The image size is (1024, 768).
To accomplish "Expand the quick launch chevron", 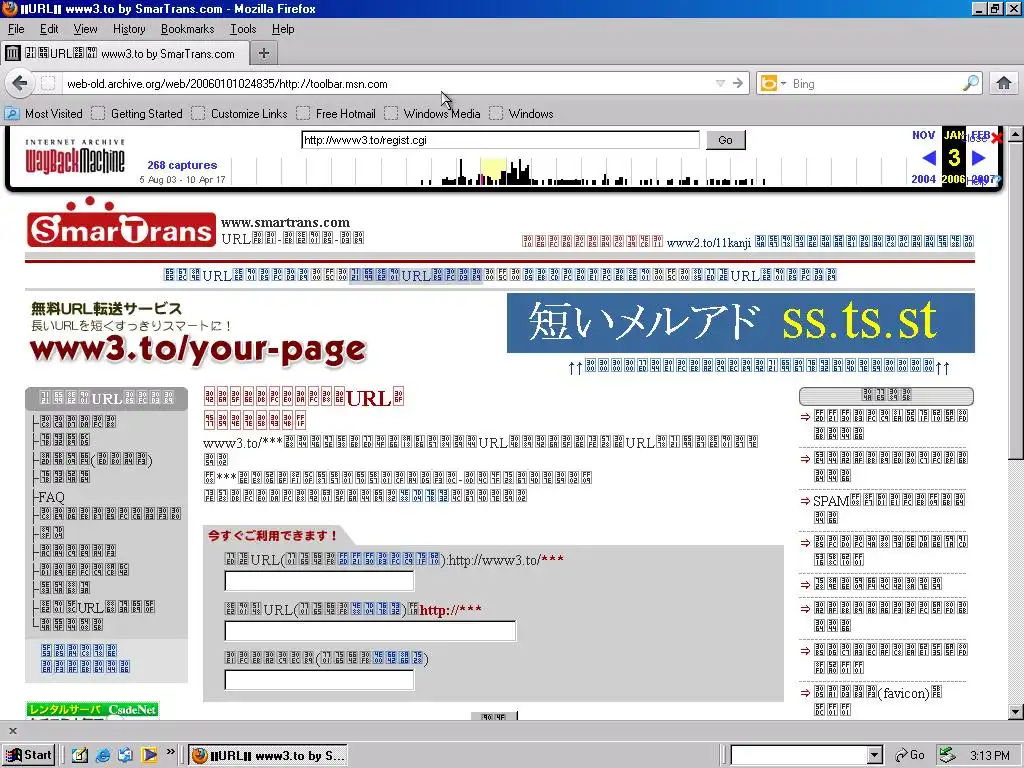I will pos(170,752).
